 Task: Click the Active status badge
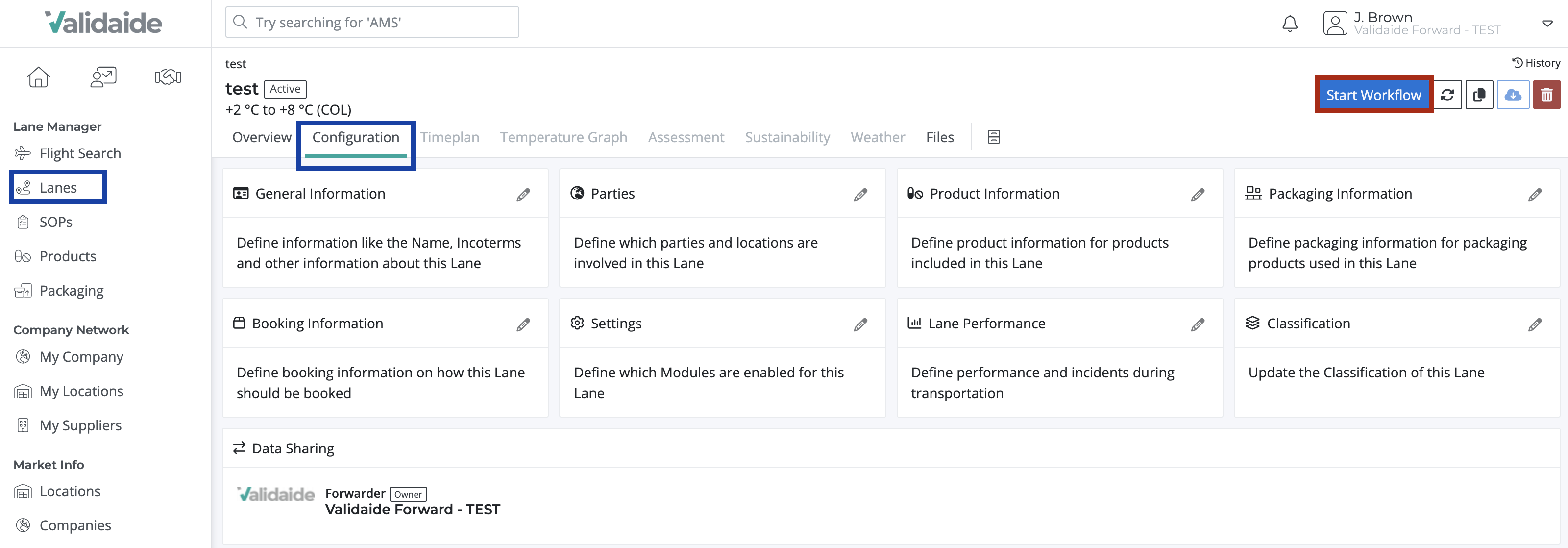pyautogui.click(x=285, y=89)
